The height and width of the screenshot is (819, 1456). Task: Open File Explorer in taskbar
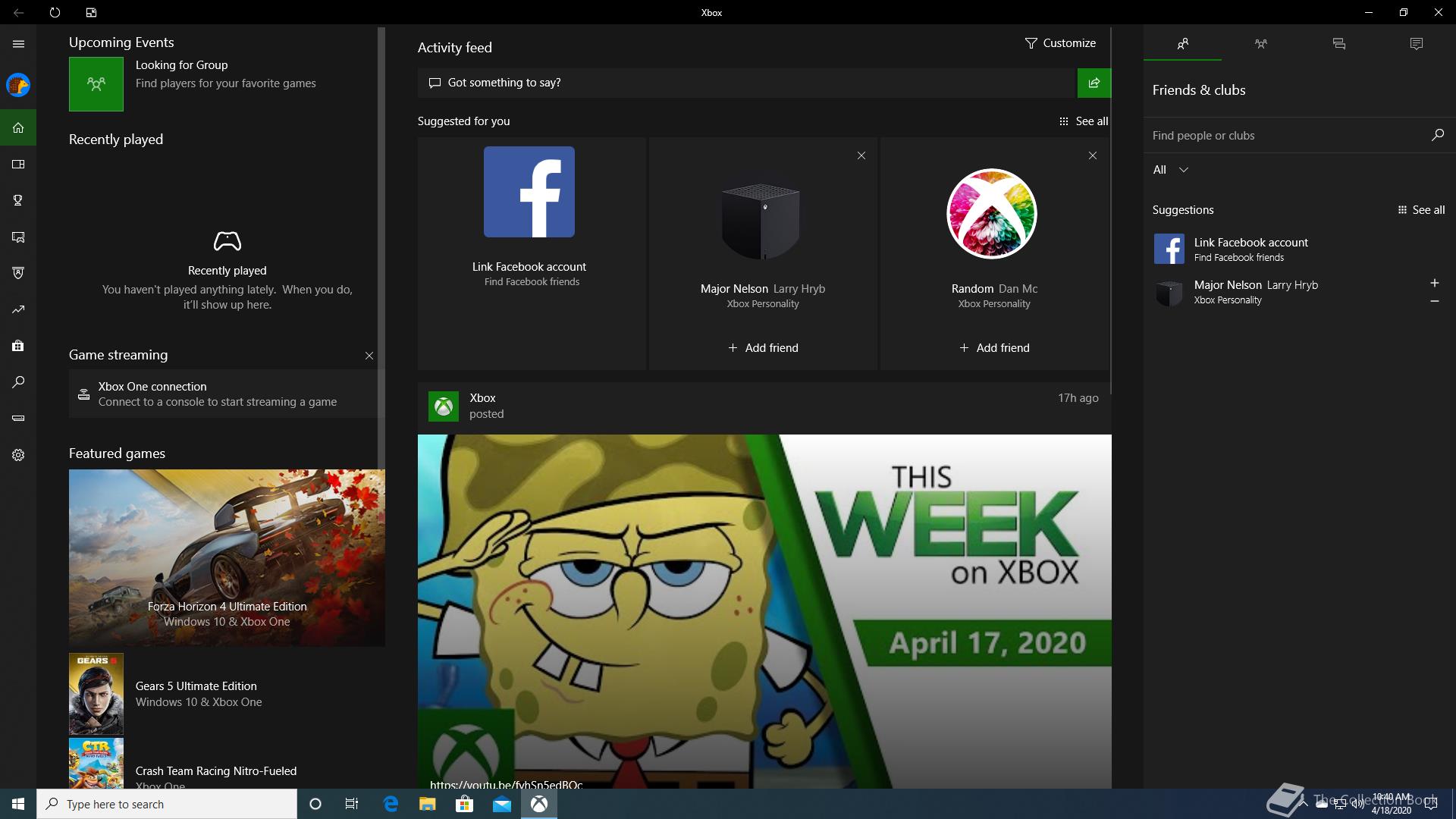(x=428, y=804)
